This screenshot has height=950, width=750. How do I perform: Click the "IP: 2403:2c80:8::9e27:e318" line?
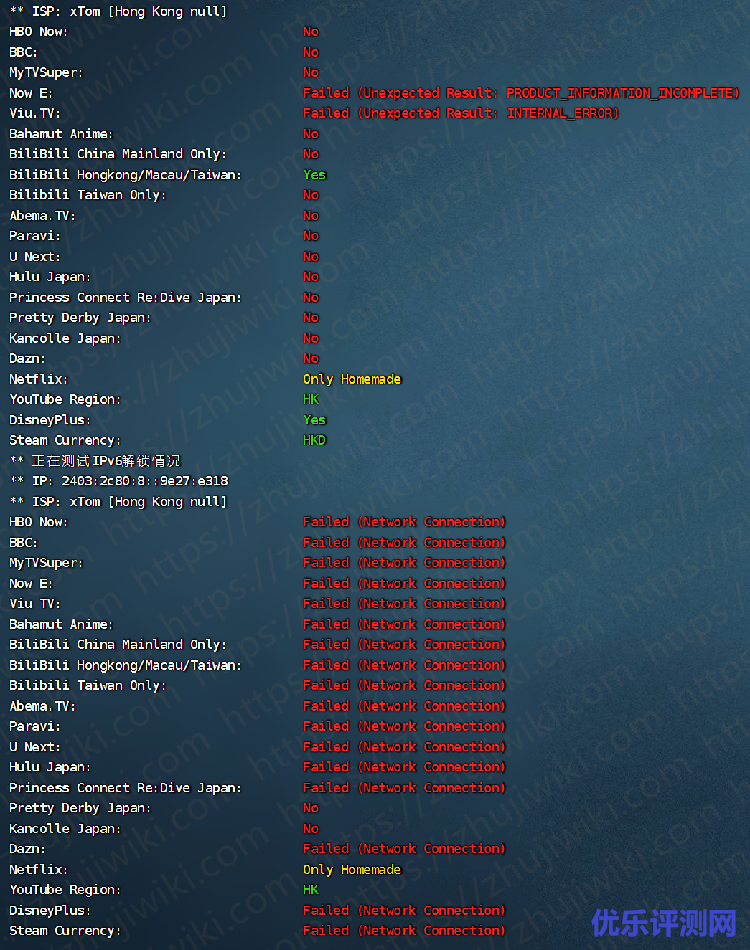119,481
